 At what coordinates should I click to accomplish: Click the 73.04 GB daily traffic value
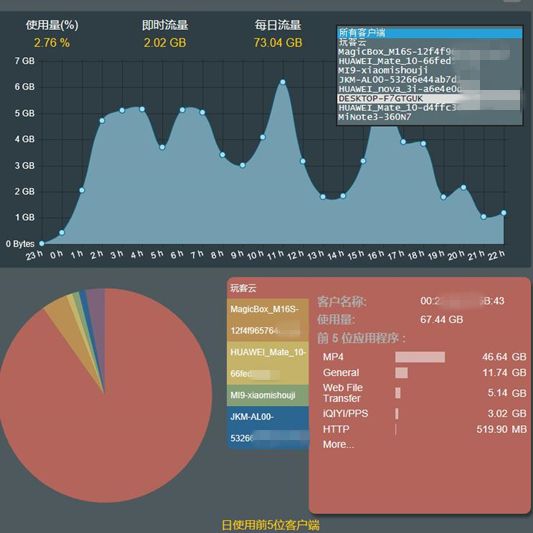pos(278,43)
